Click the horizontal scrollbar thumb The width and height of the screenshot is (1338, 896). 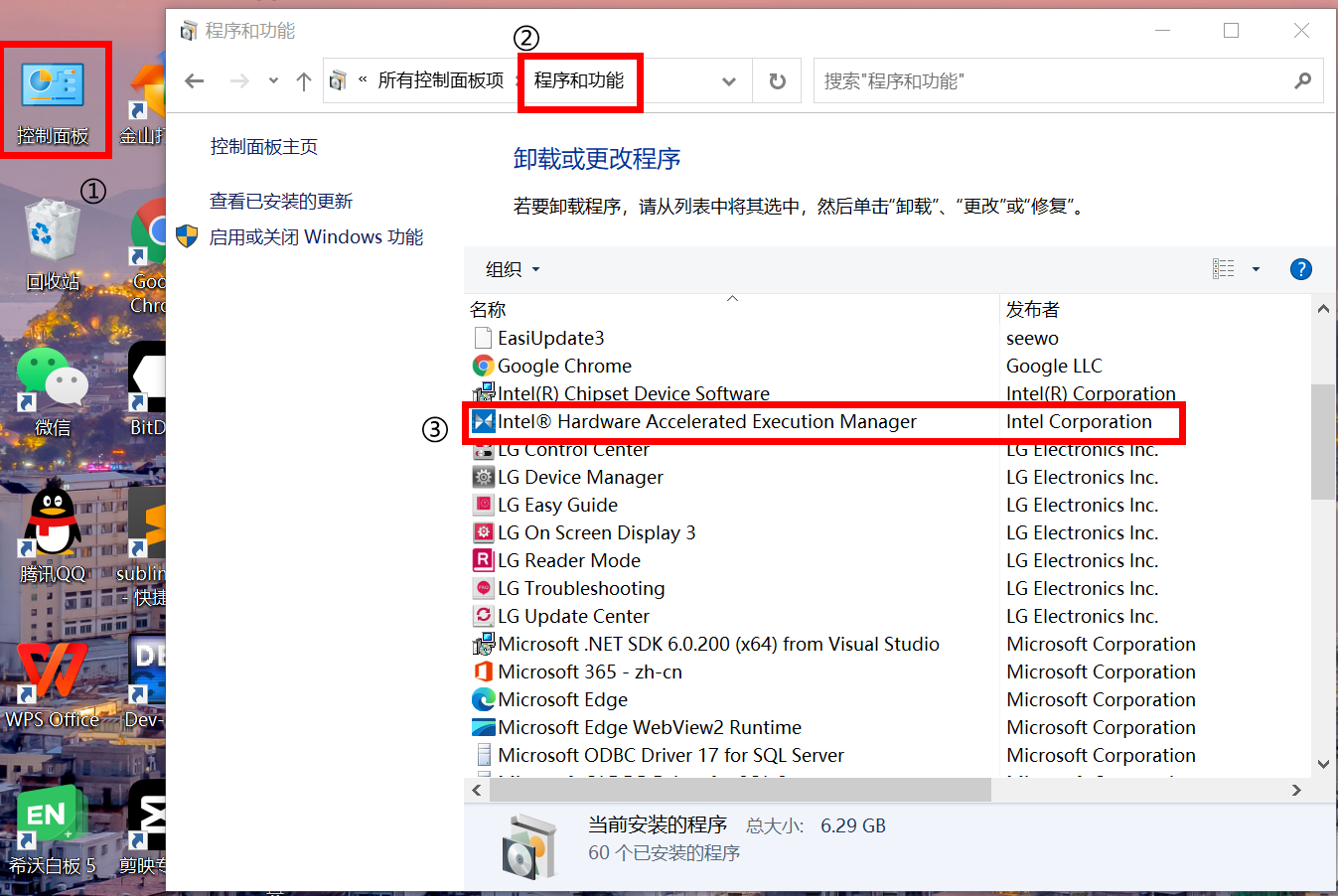[740, 790]
